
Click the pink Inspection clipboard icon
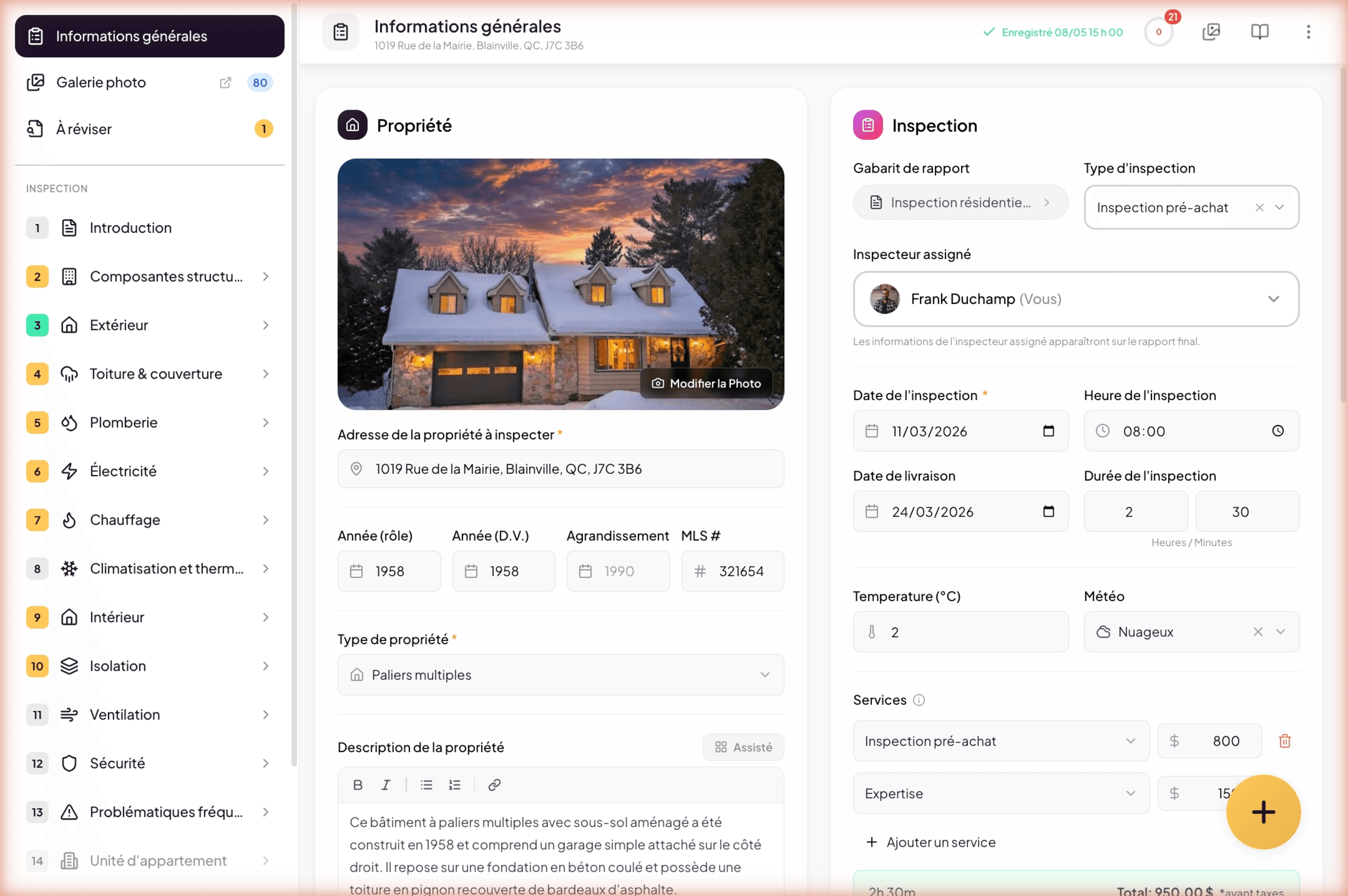click(868, 125)
